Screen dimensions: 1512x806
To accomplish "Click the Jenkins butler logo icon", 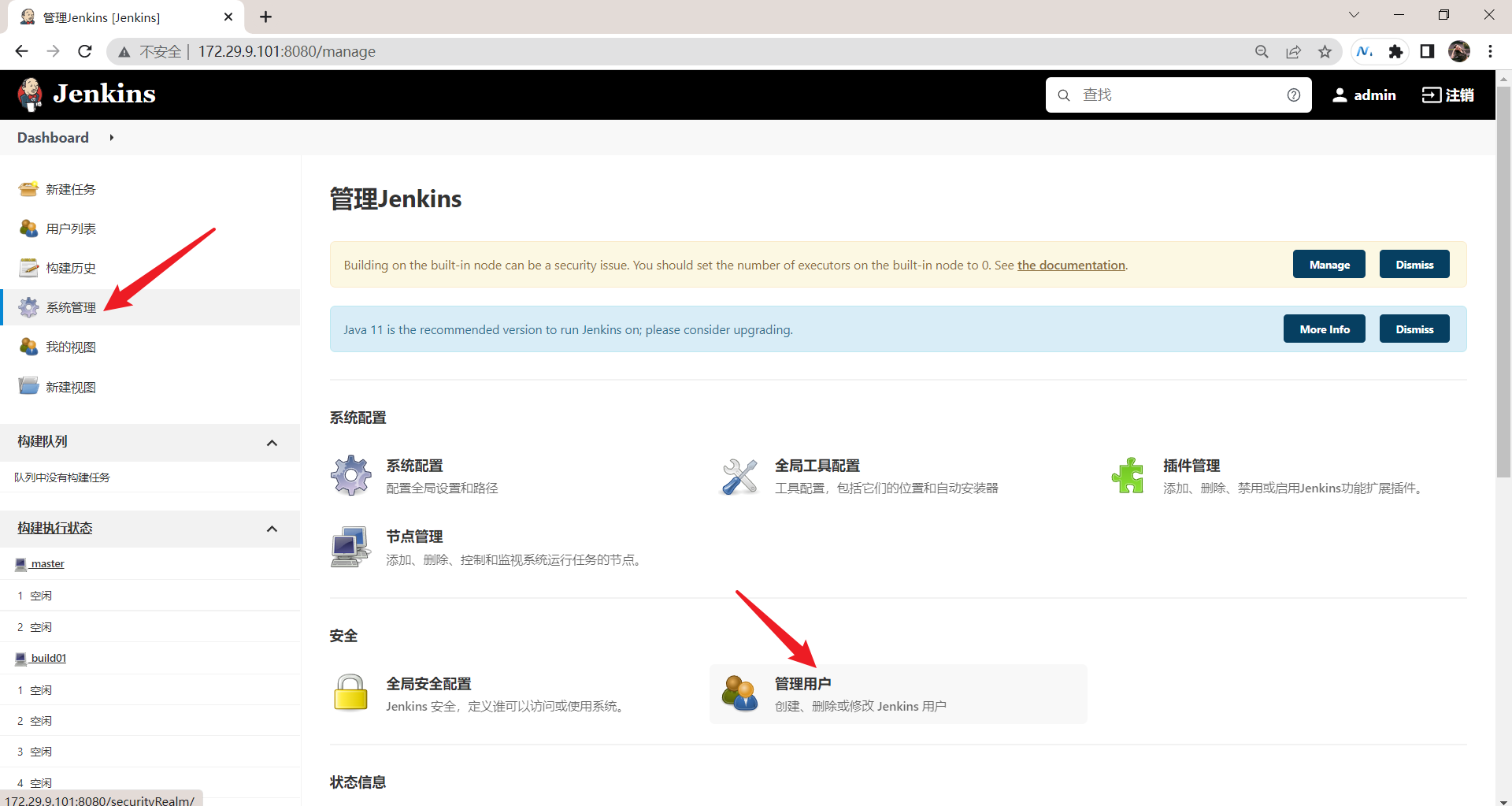I will click(31, 95).
